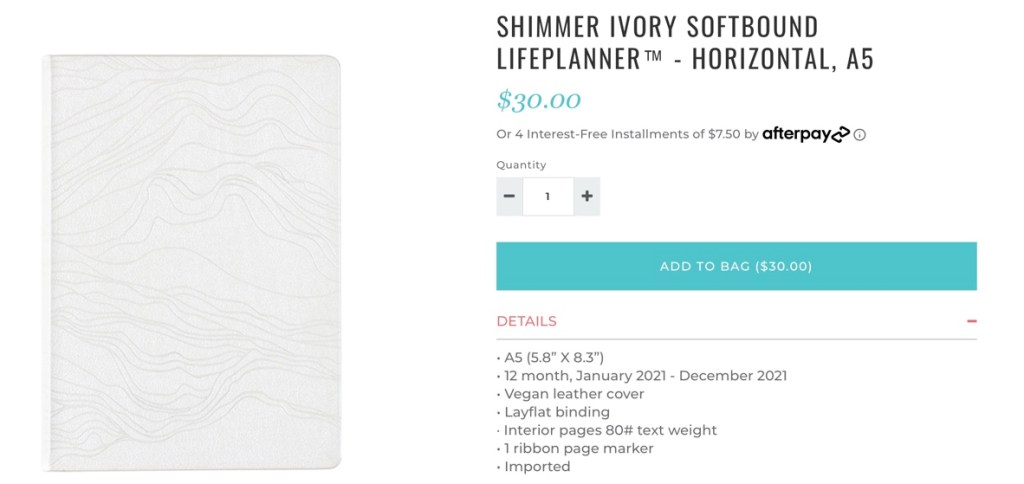Click the quantity number input field

click(x=548, y=196)
